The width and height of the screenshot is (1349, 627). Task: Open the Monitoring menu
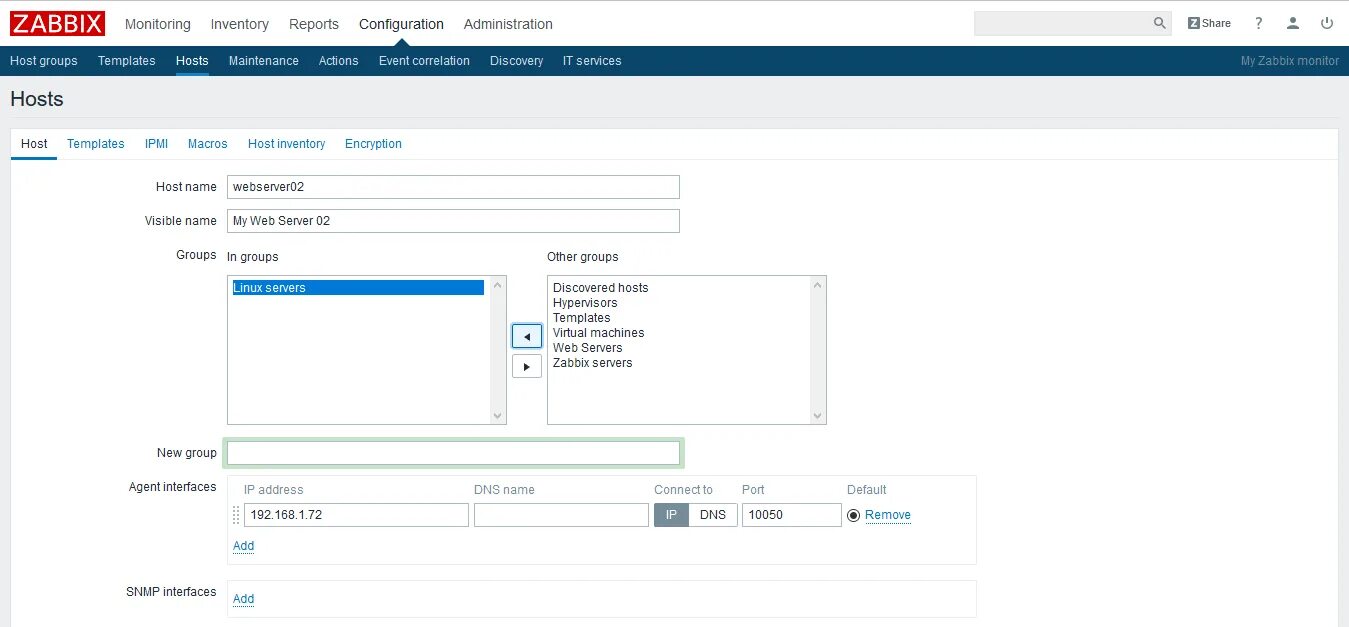pyautogui.click(x=157, y=24)
